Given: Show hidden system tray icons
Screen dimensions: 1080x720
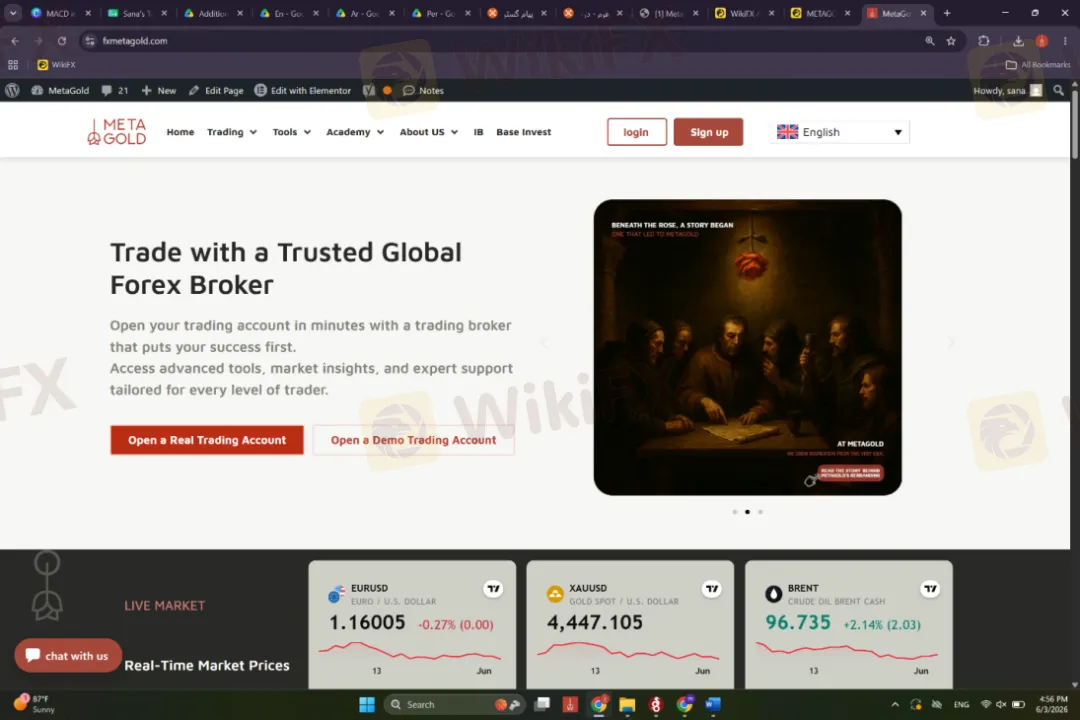Looking at the screenshot, I should click(895, 704).
